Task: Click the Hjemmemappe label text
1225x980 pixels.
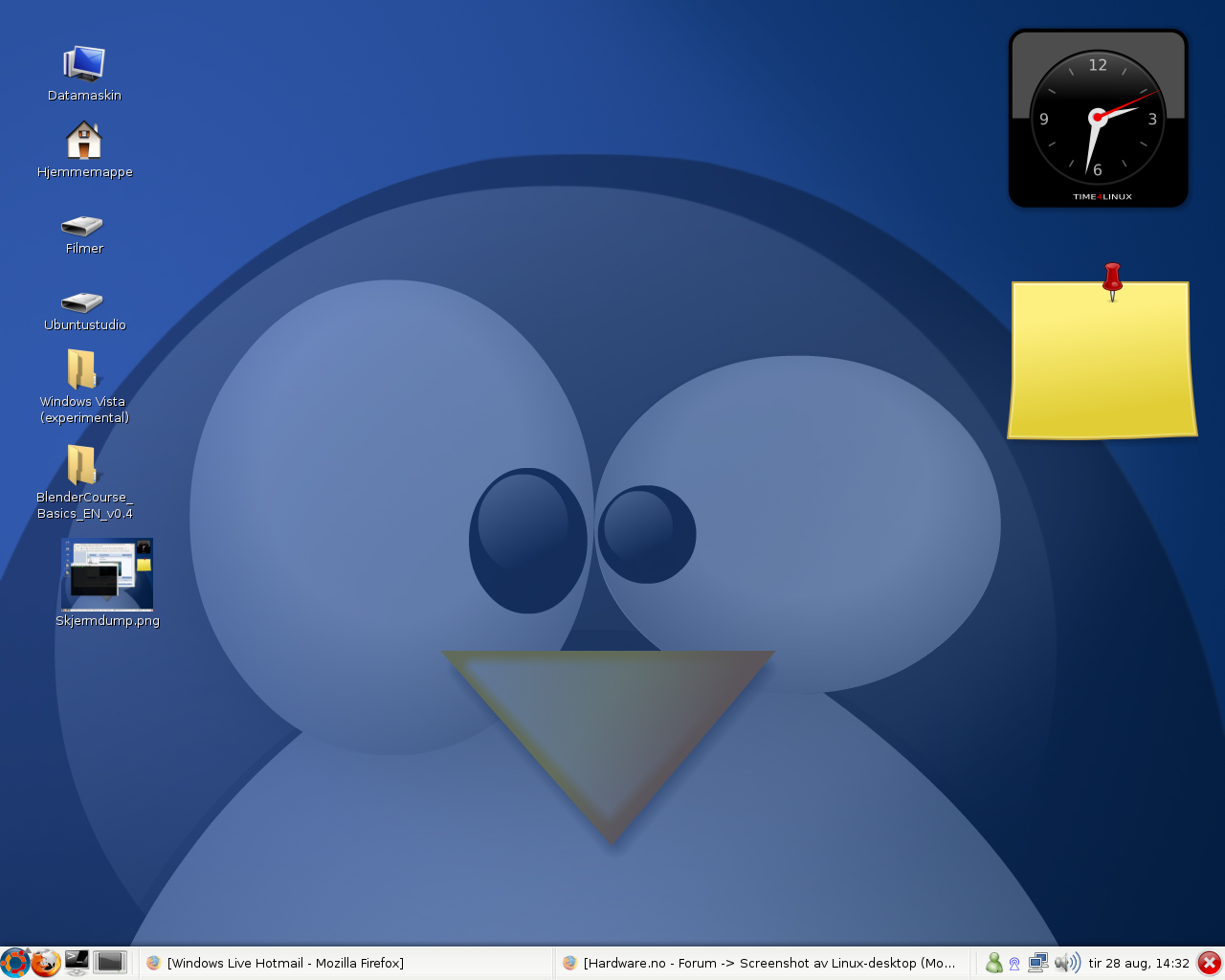Action: pyautogui.click(x=84, y=172)
